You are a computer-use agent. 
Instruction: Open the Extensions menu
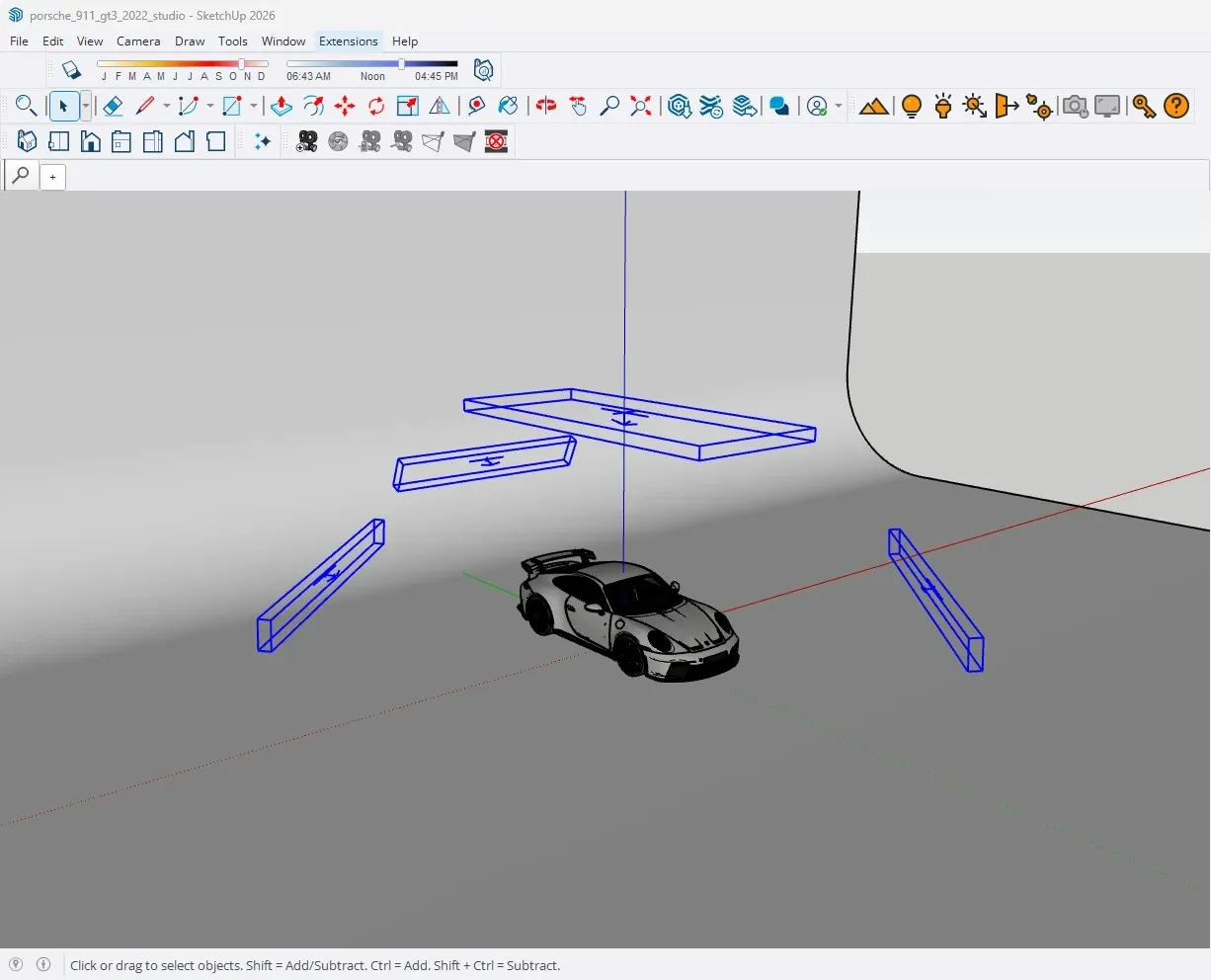[x=349, y=41]
